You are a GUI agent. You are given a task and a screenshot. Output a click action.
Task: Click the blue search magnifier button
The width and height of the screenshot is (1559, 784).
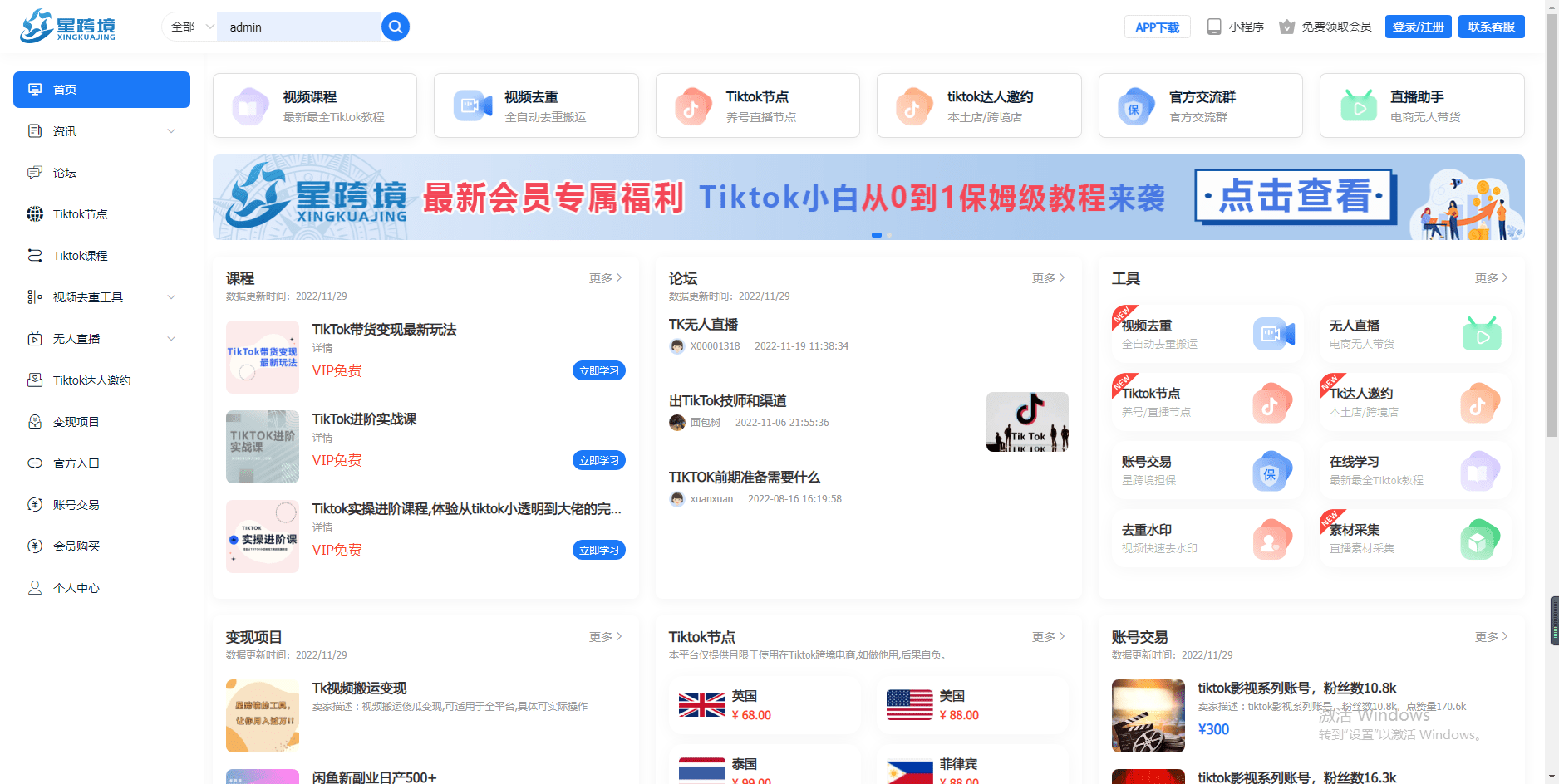[396, 27]
